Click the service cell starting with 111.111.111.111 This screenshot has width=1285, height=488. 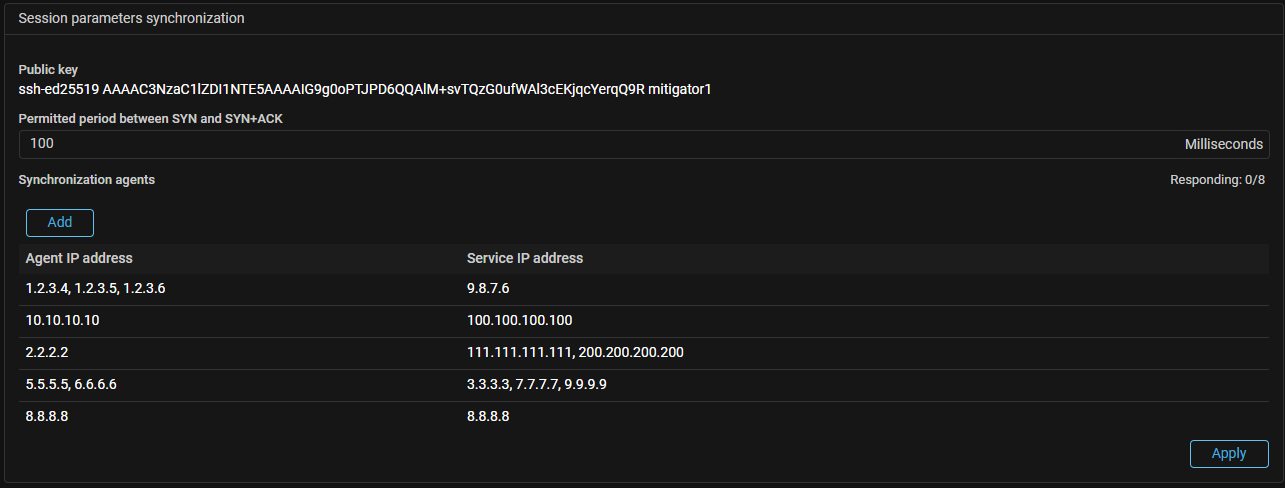575,352
